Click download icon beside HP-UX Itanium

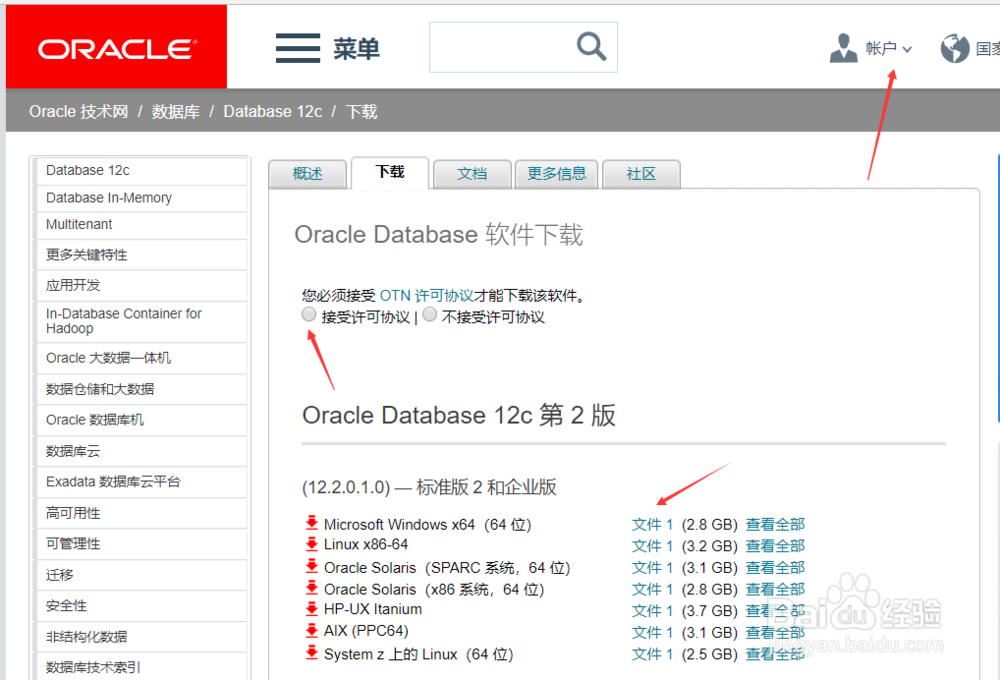[x=311, y=610]
